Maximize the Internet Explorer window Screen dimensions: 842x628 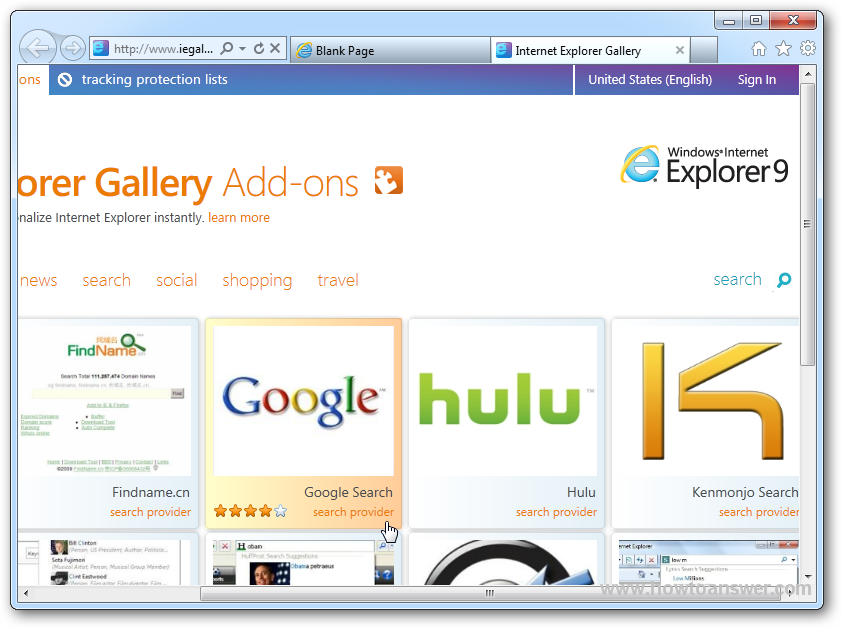[756, 20]
